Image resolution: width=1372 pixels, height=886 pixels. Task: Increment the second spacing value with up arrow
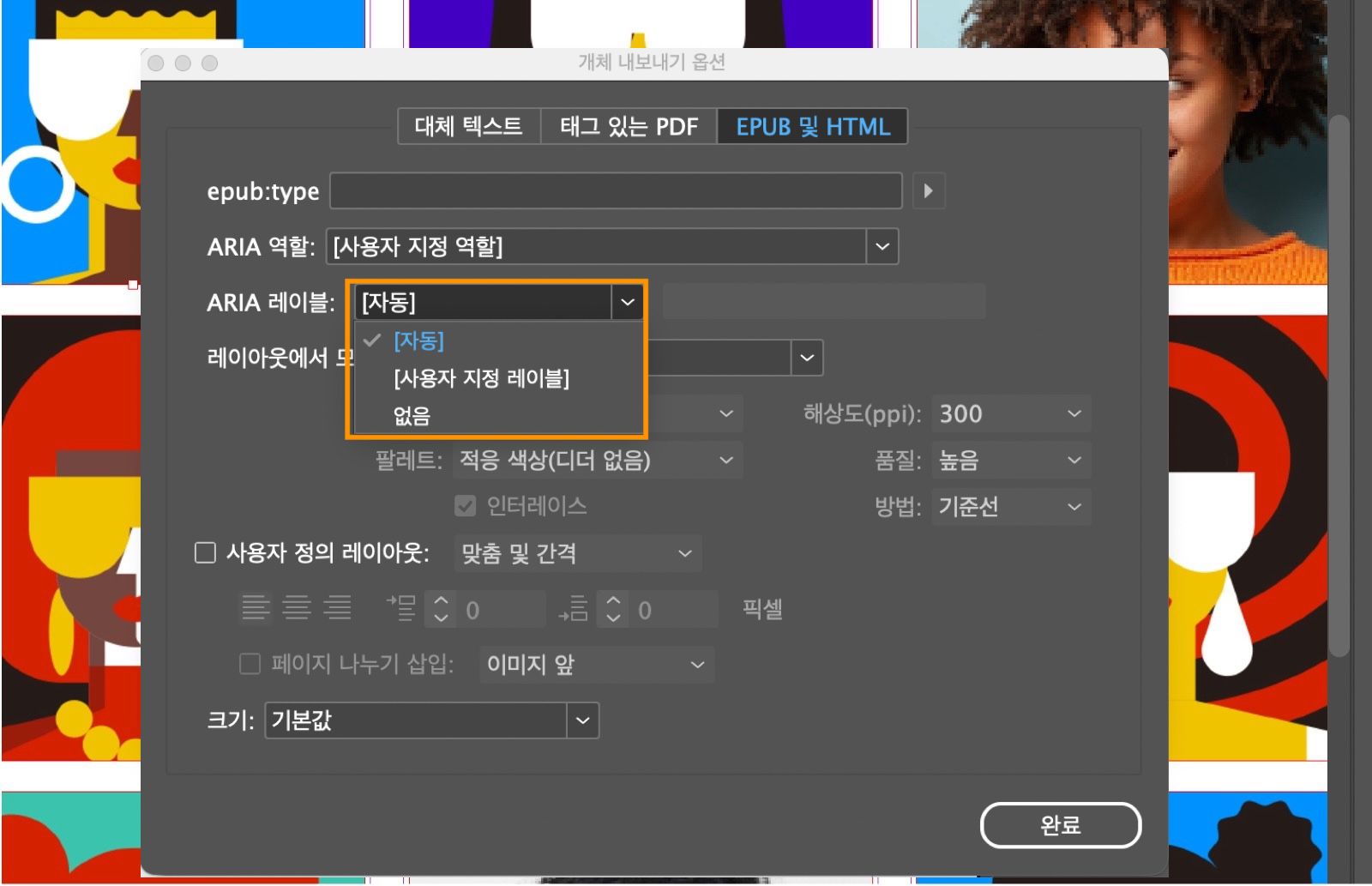coord(613,601)
